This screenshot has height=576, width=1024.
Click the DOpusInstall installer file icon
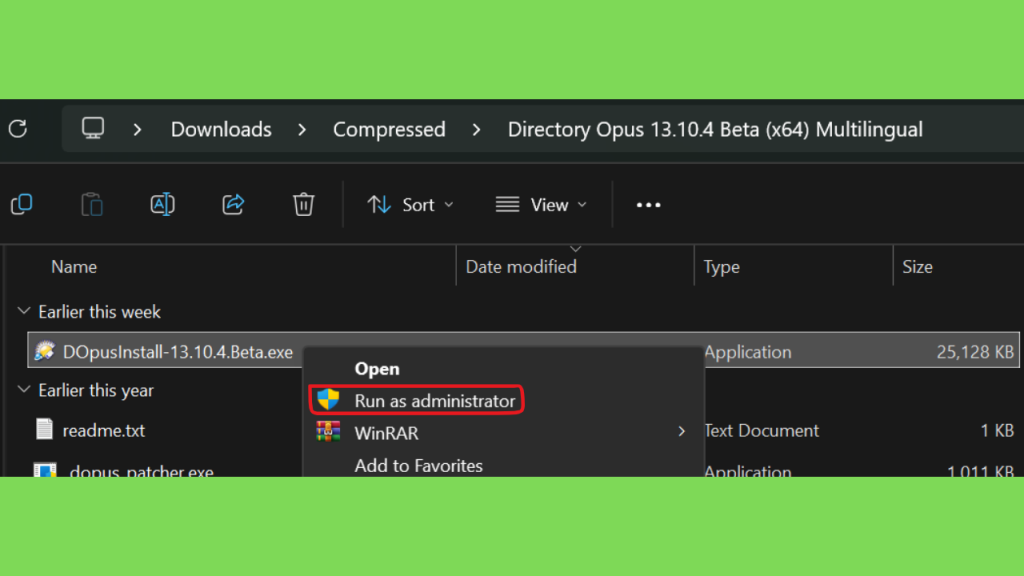44,351
